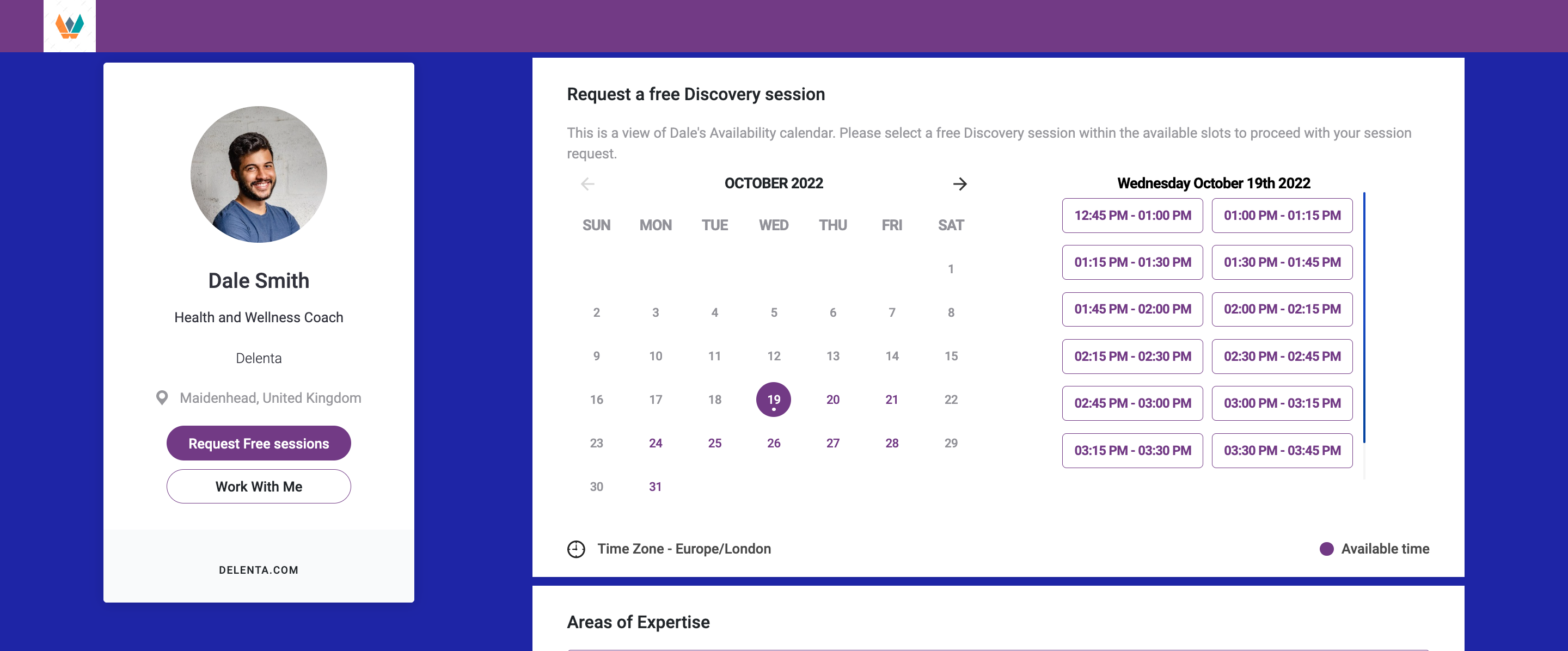This screenshot has width=1568, height=651.
Task: Click the Delenta logo in the header
Action: click(69, 26)
